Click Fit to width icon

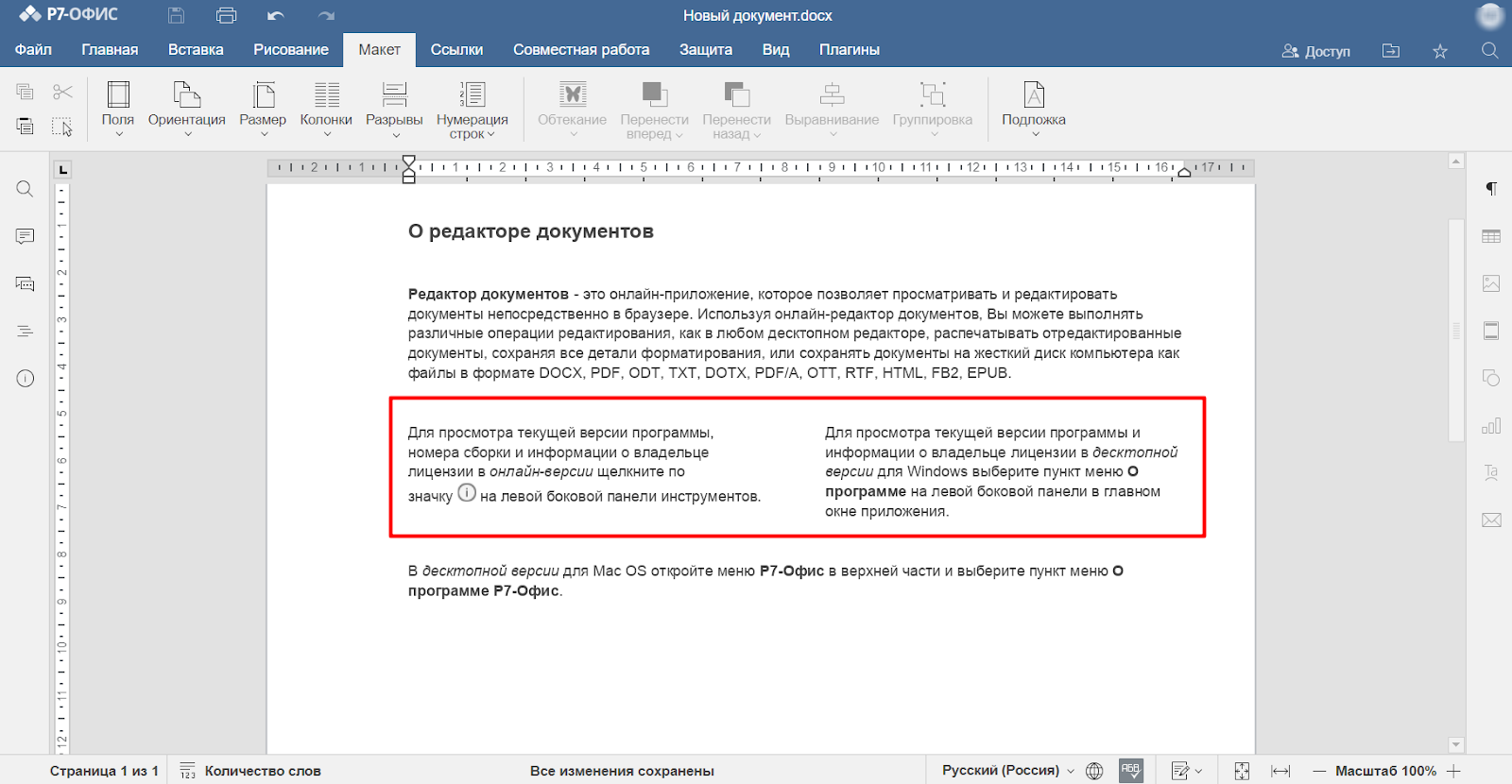pos(1280,771)
